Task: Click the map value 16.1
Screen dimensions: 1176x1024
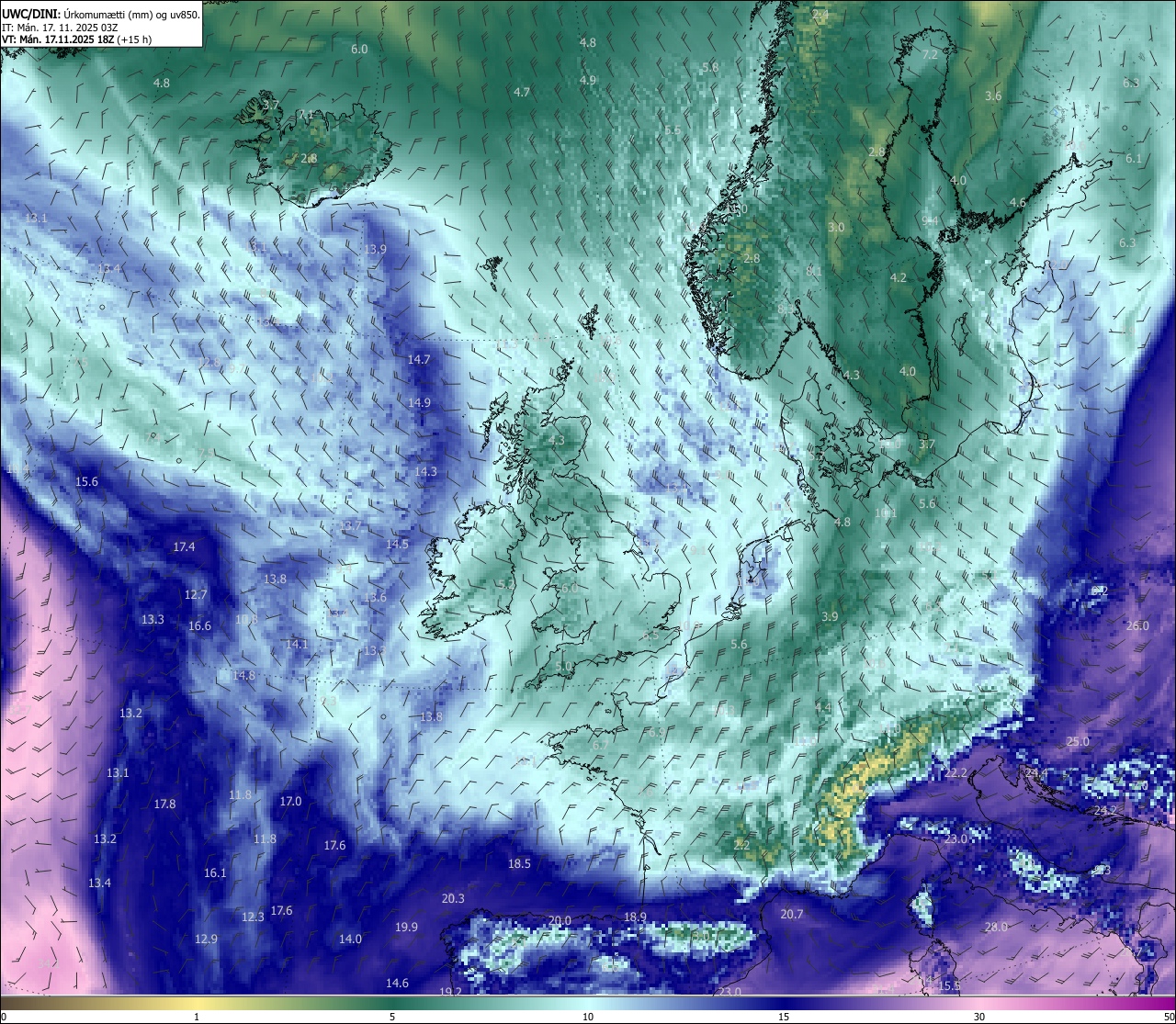Action: click(215, 872)
